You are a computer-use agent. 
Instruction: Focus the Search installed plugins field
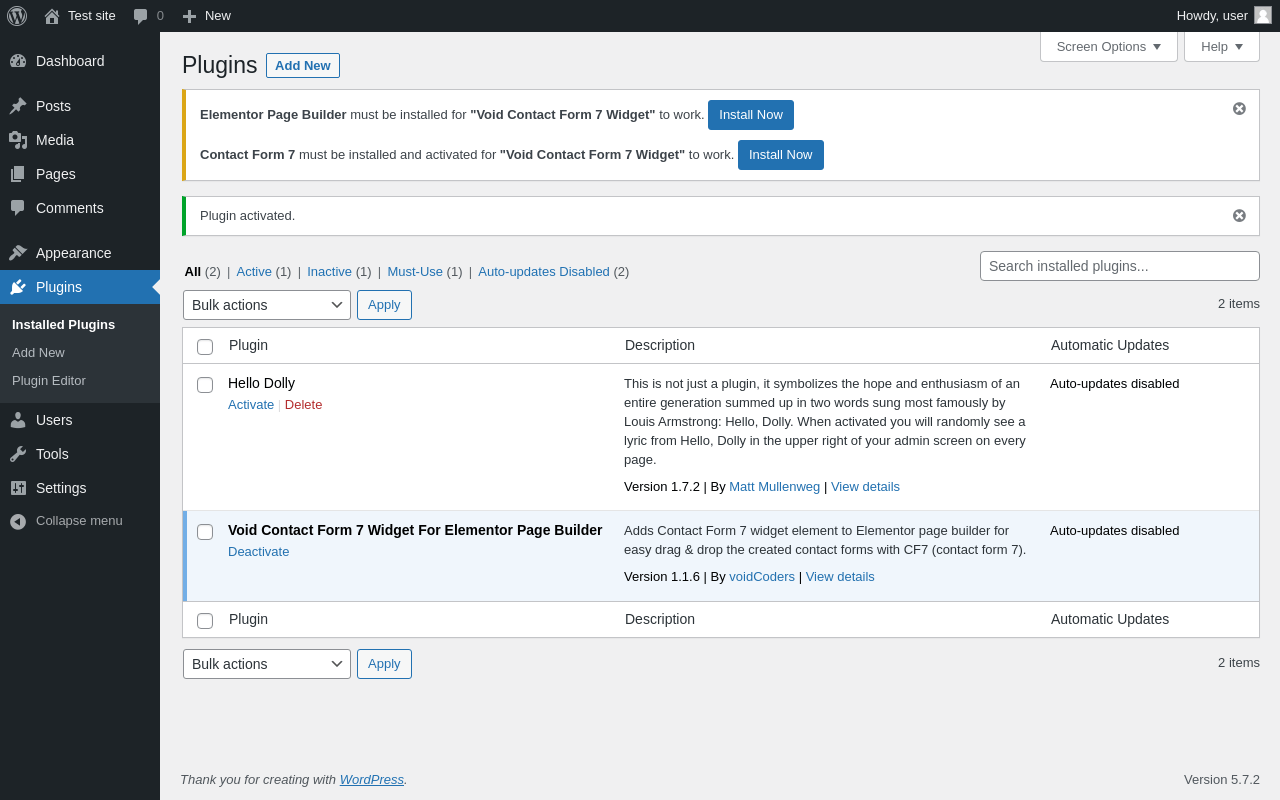click(x=1120, y=266)
